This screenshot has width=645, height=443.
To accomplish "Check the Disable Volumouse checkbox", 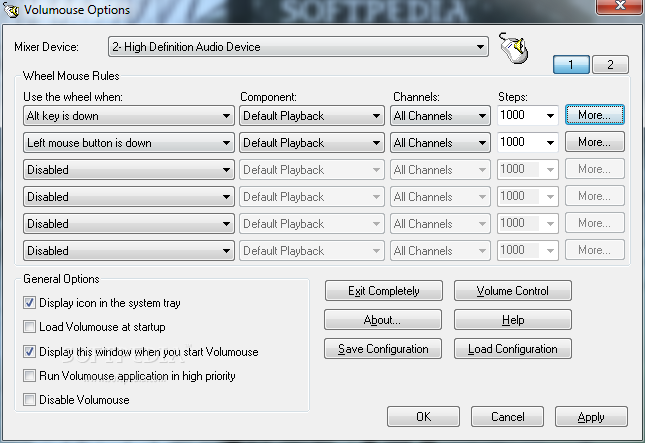I will [x=29, y=399].
